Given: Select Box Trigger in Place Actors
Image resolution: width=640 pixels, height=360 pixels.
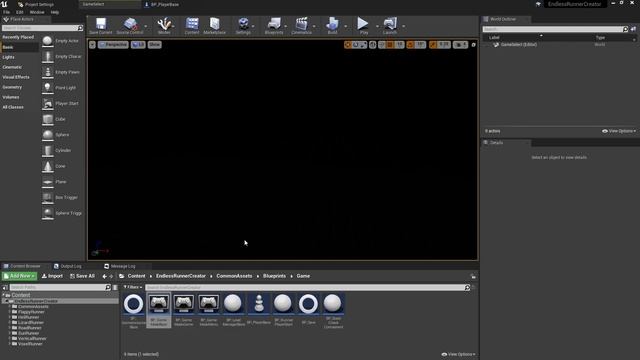Looking at the screenshot, I should [61, 197].
